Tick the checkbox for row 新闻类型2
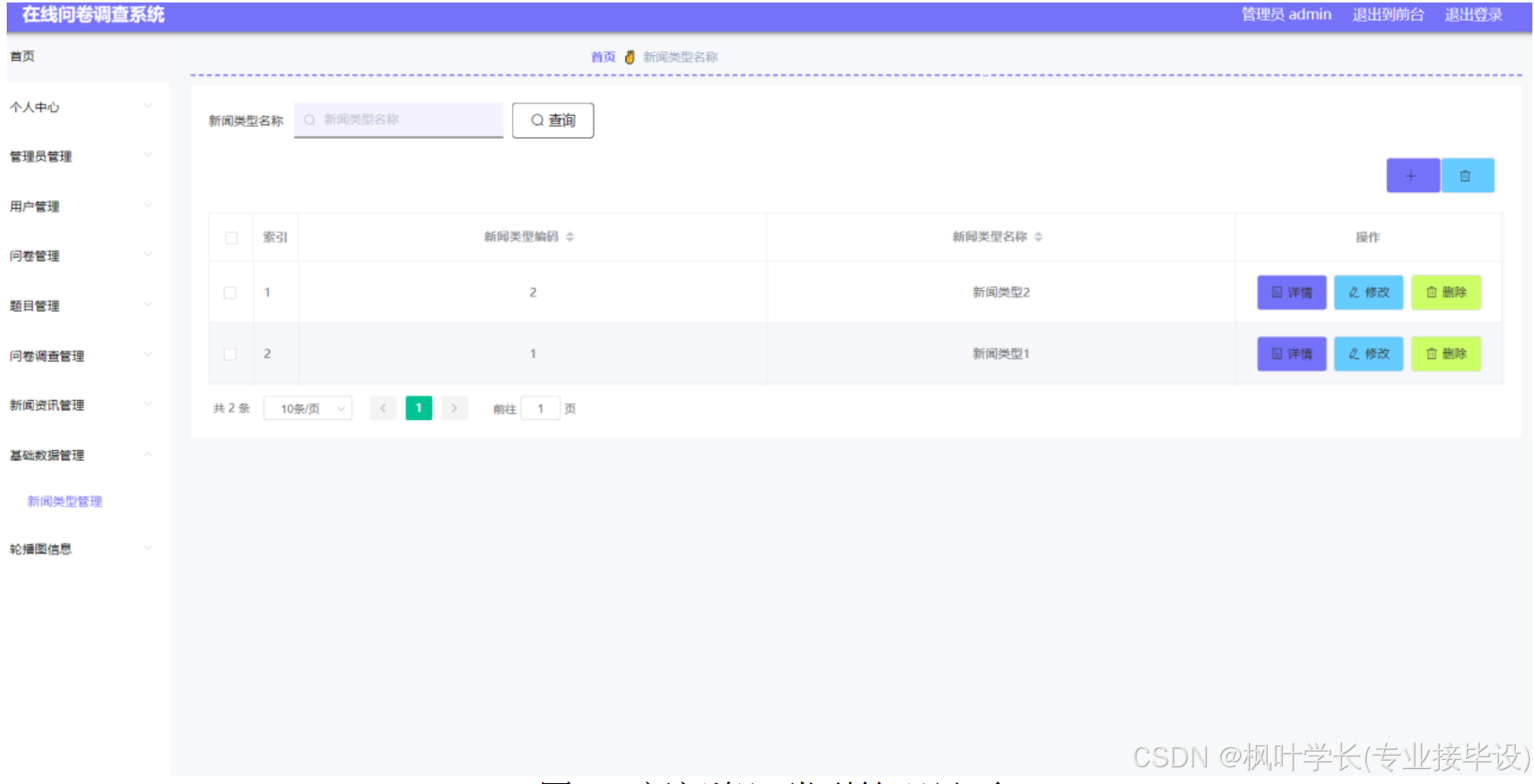1534x784 pixels. click(x=230, y=293)
